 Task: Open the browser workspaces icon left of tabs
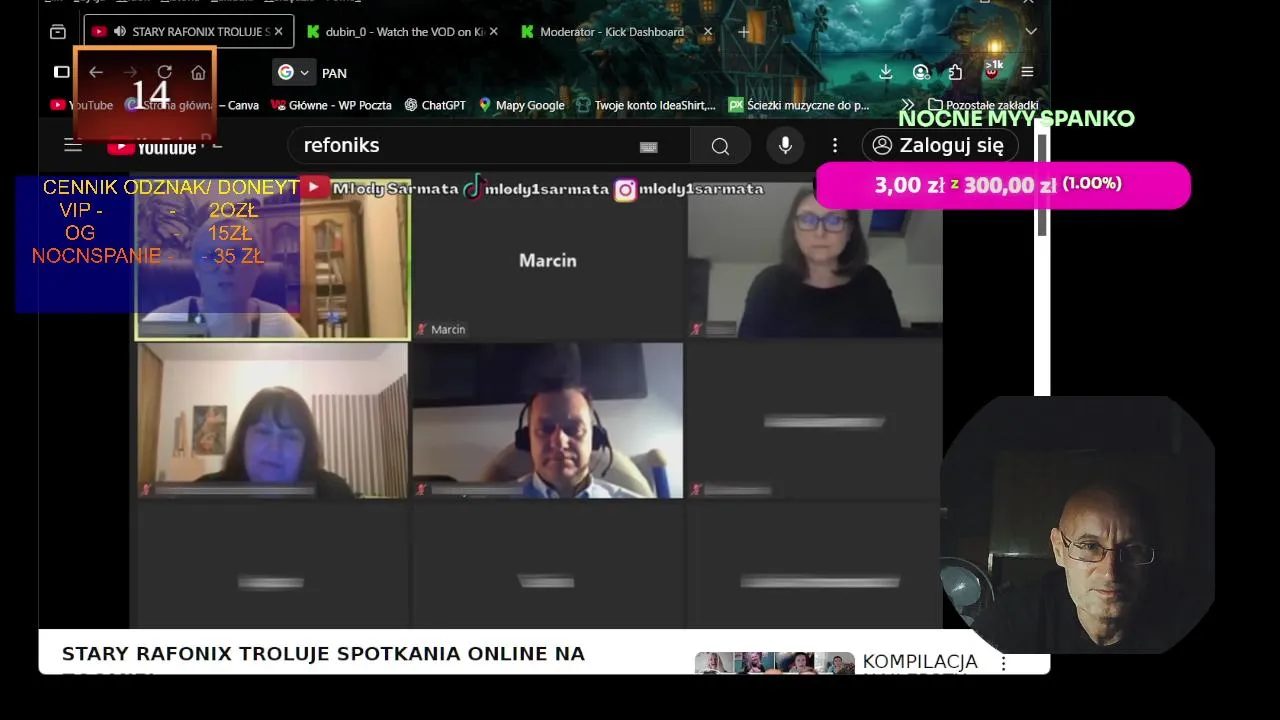click(58, 32)
